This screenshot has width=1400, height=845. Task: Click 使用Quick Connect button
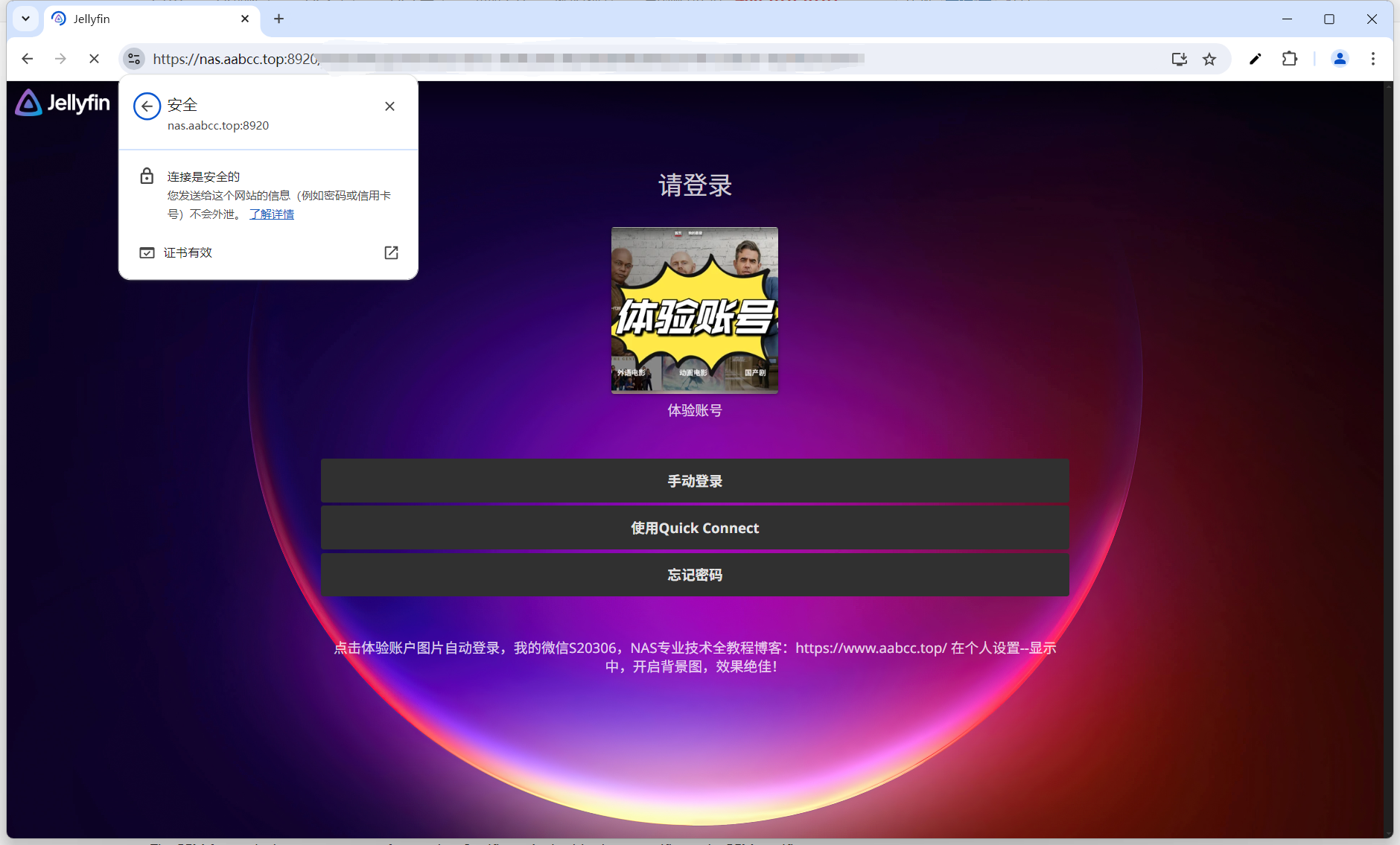(x=695, y=528)
